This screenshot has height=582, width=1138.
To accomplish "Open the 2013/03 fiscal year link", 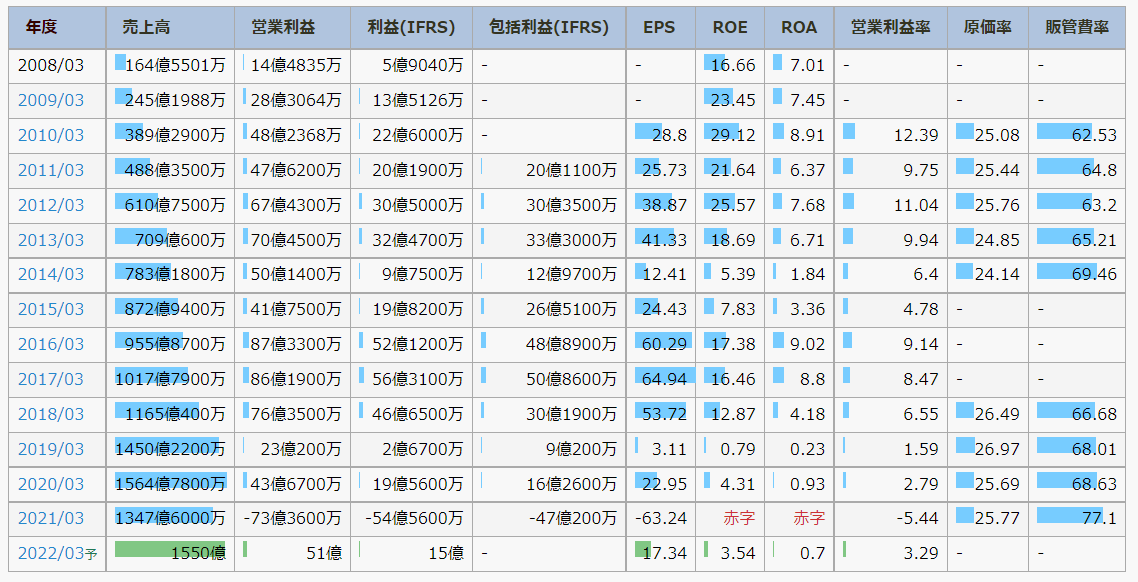I will coord(51,239).
